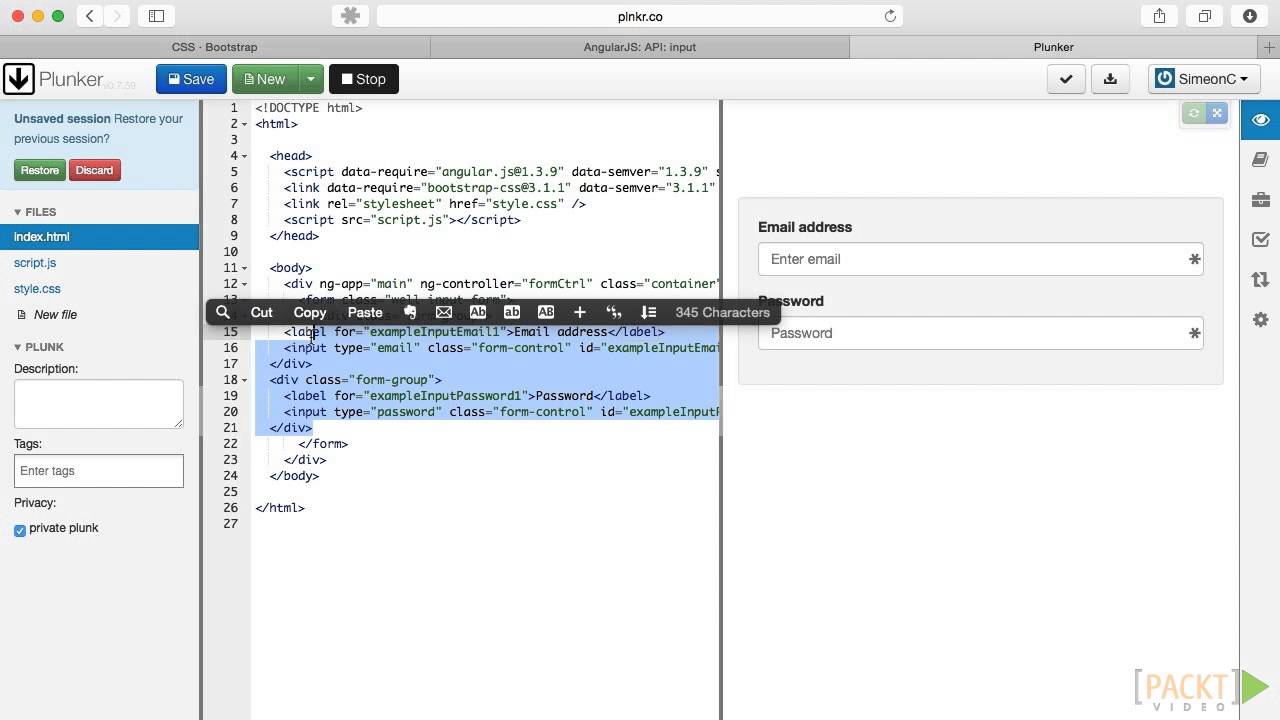1280x720 pixels.
Task: Apply capitalize 'Ab' case in the popup
Action: point(478,312)
